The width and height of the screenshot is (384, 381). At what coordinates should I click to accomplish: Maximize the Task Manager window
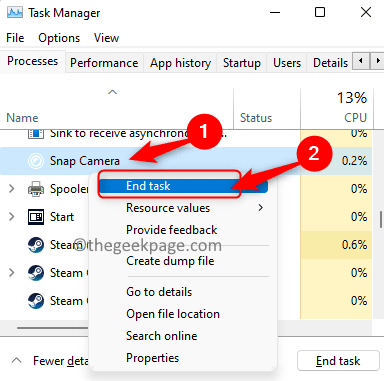(x=320, y=13)
